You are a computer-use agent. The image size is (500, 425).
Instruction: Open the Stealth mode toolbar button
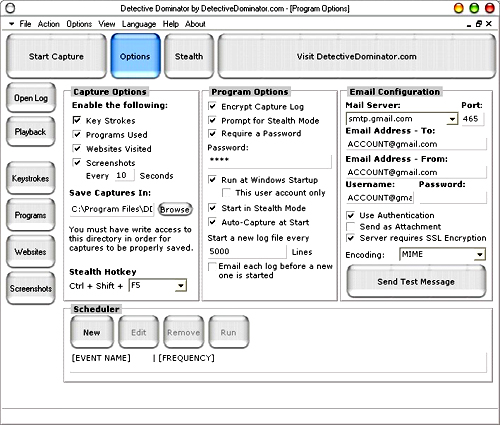pyautogui.click(x=189, y=56)
